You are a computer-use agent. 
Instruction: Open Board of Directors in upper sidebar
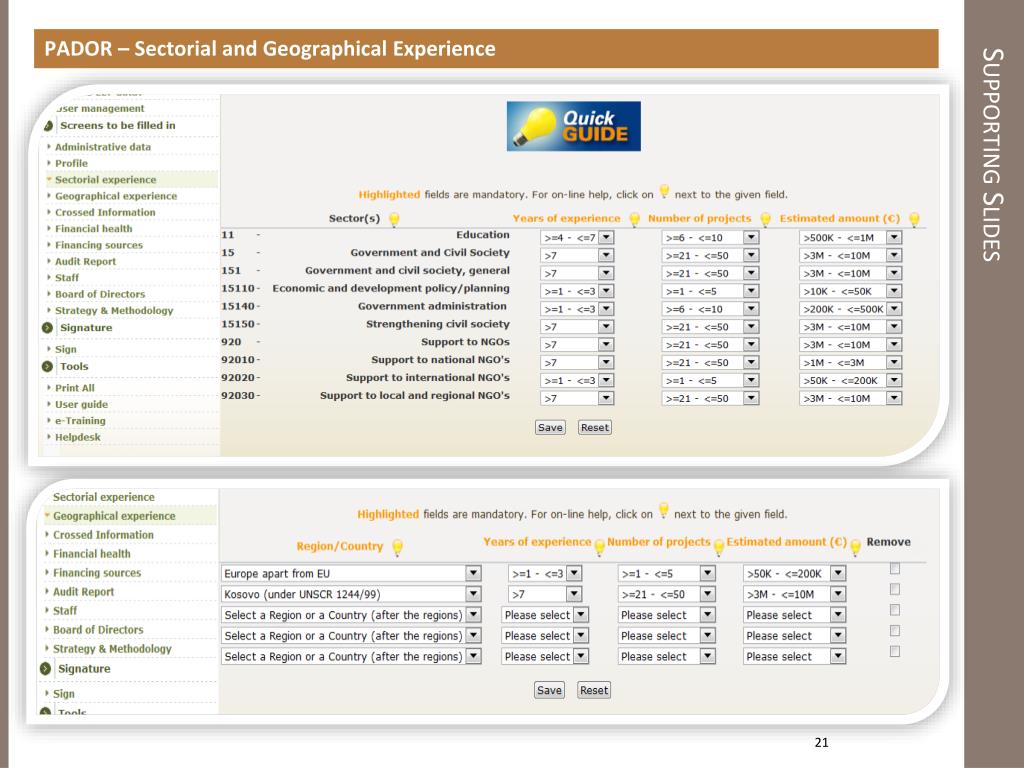100,294
